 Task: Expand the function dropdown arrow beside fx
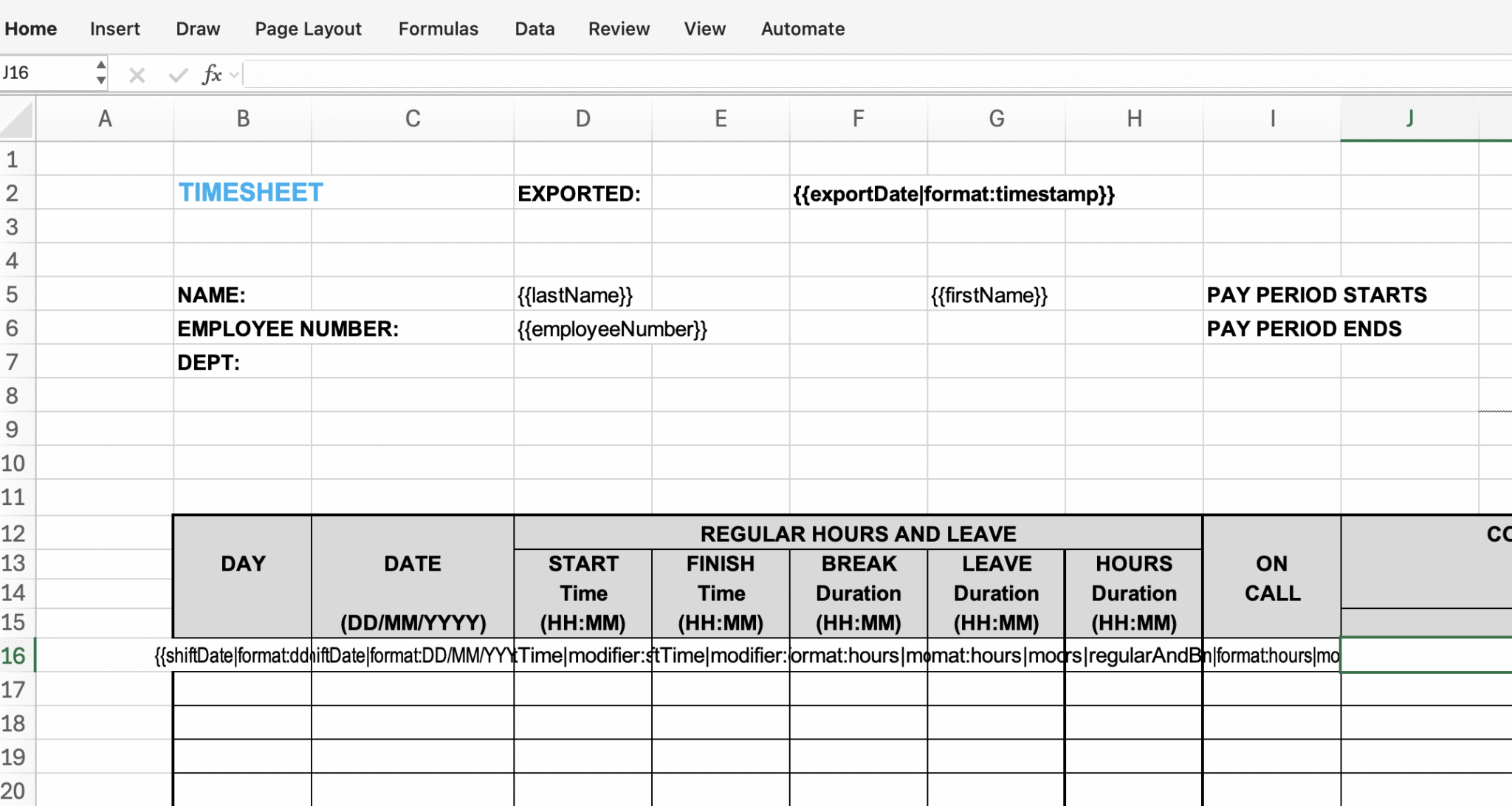tap(234, 75)
